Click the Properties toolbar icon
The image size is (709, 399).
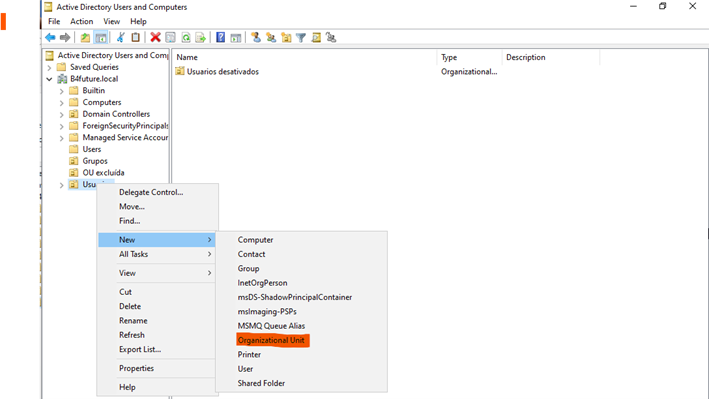(x=170, y=38)
